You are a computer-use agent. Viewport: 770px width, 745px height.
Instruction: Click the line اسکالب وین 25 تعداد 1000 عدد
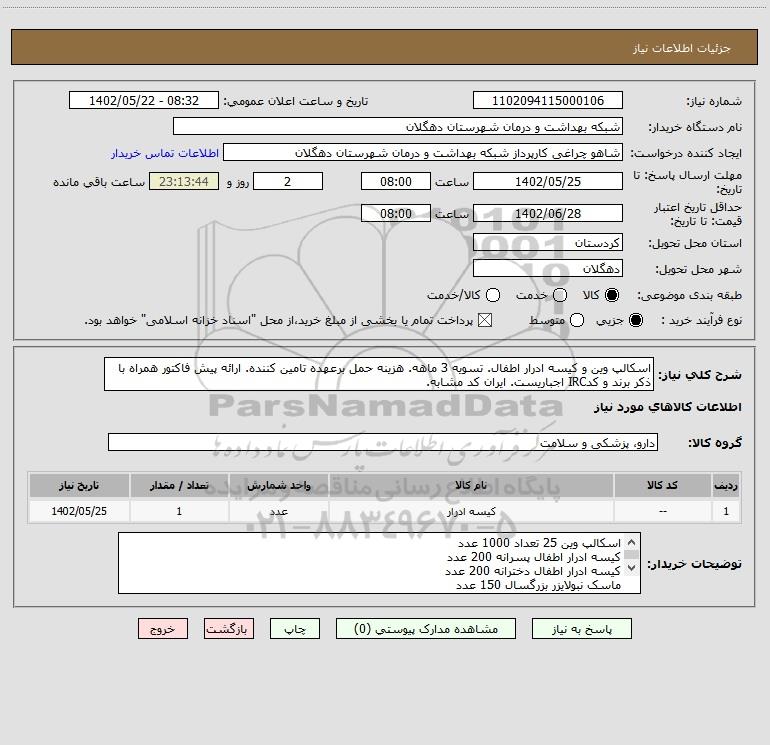(x=539, y=543)
